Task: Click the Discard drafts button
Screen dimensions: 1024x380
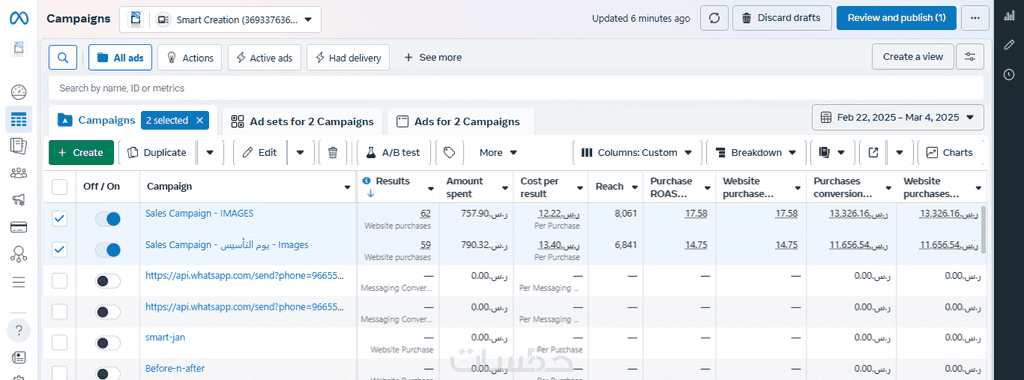Action: pyautogui.click(x=782, y=18)
